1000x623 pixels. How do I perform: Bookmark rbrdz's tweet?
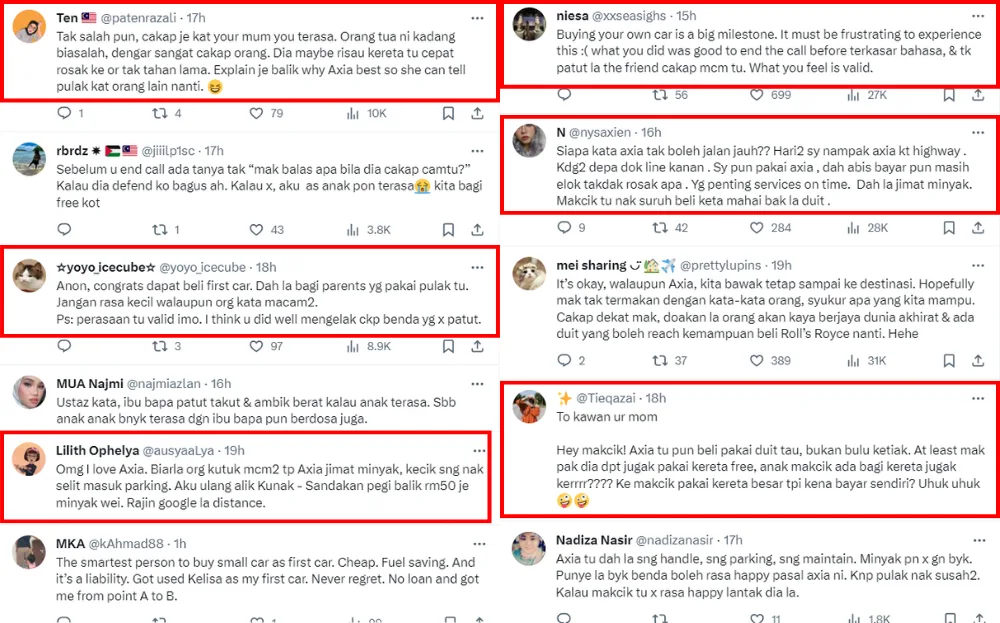click(448, 230)
